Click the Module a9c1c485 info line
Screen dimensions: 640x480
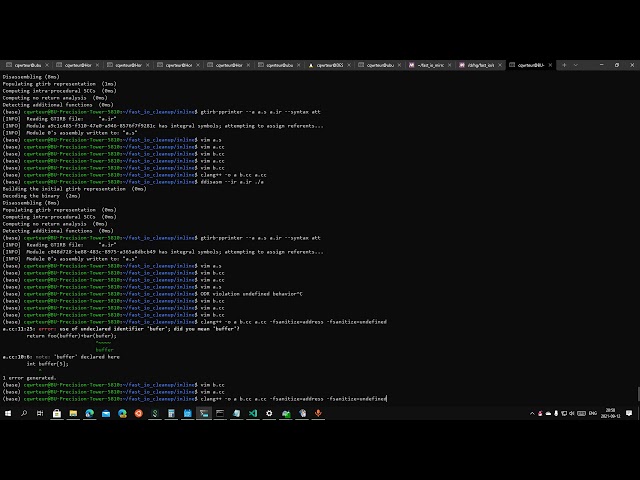tap(163, 126)
